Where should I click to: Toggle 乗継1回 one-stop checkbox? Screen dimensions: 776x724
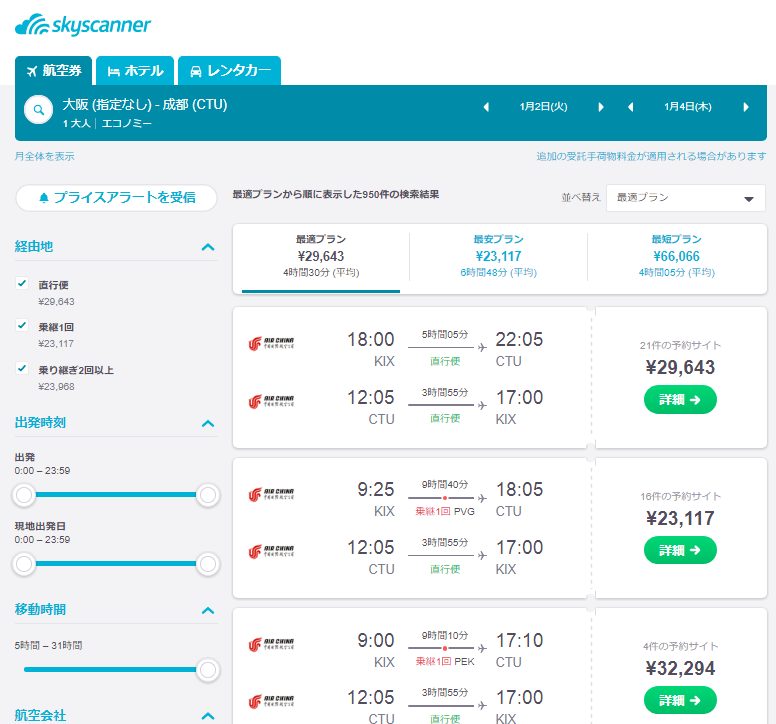click(x=22, y=325)
